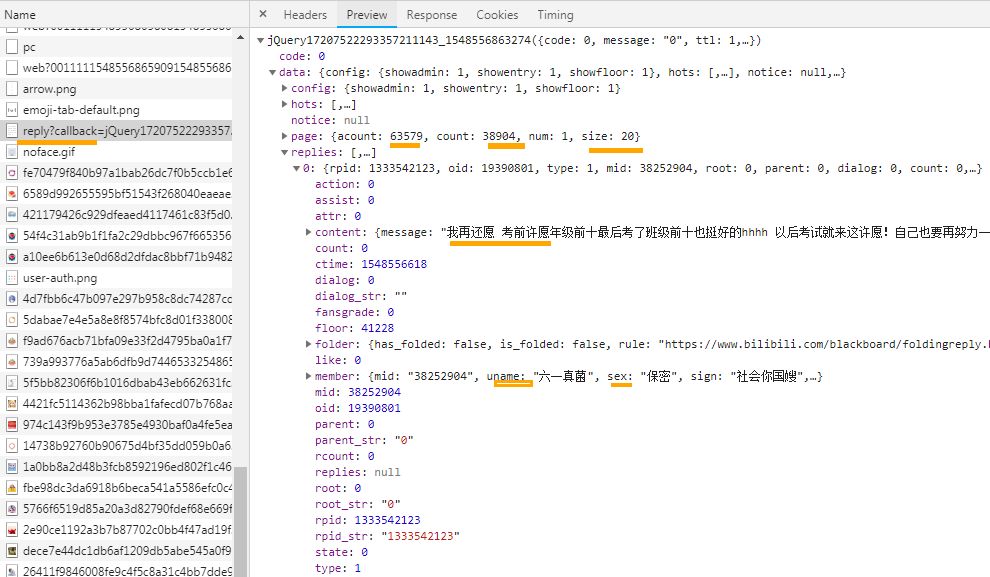Click the root_str: "0" line

[x=357, y=504]
